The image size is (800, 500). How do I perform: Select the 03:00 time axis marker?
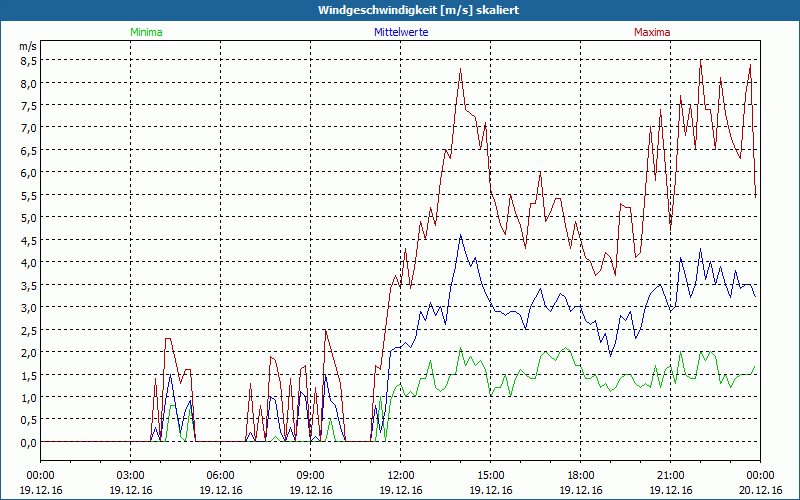tap(130, 475)
